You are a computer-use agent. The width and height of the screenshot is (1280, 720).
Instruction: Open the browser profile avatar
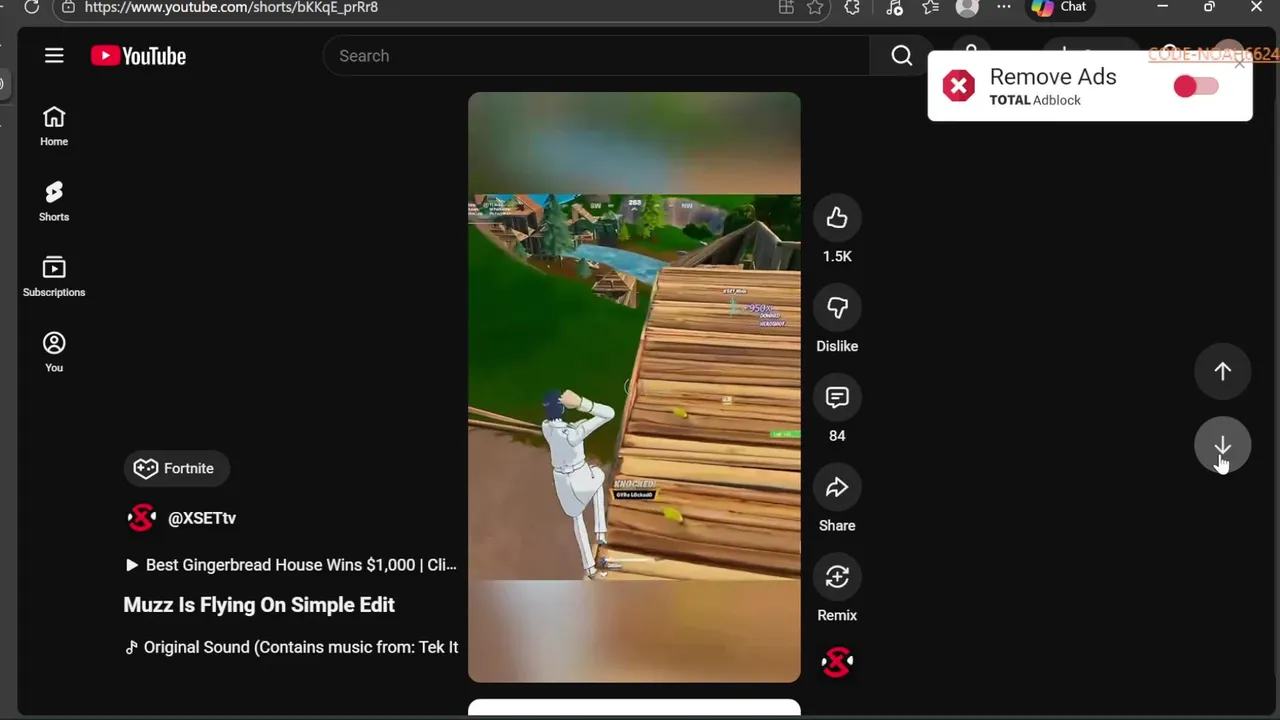click(x=967, y=7)
